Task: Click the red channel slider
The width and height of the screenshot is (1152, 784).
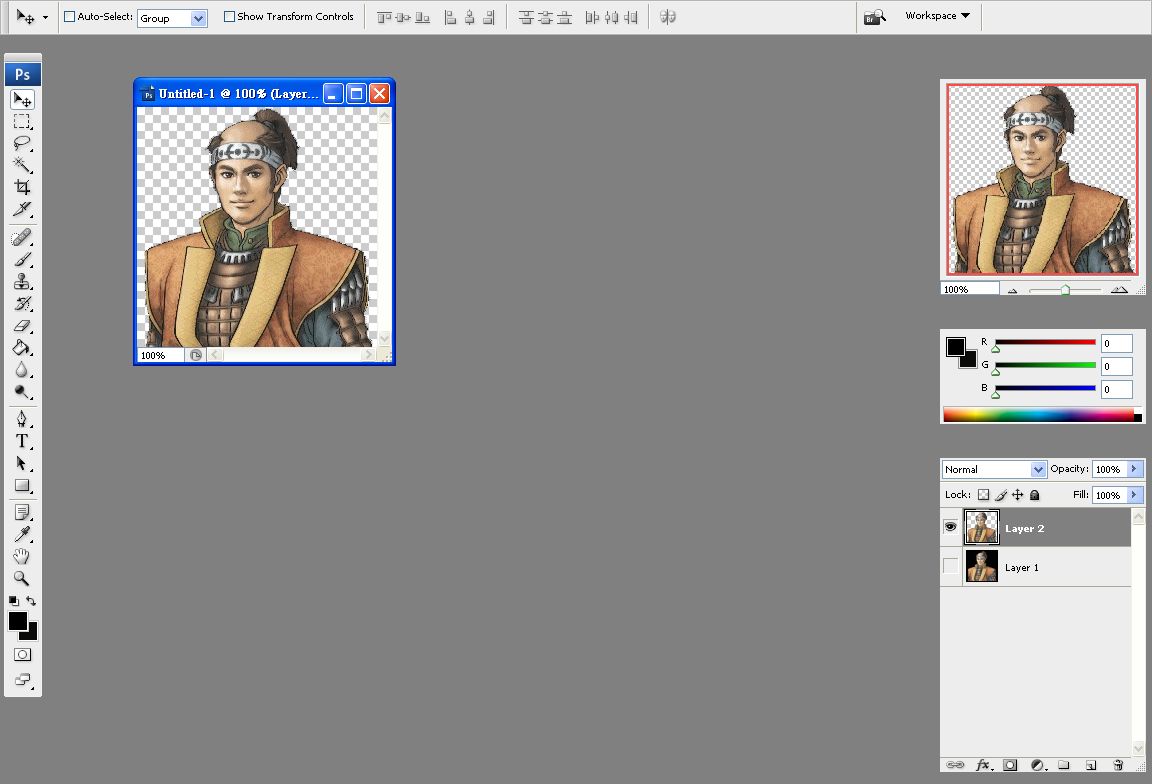Action: coord(1045,342)
